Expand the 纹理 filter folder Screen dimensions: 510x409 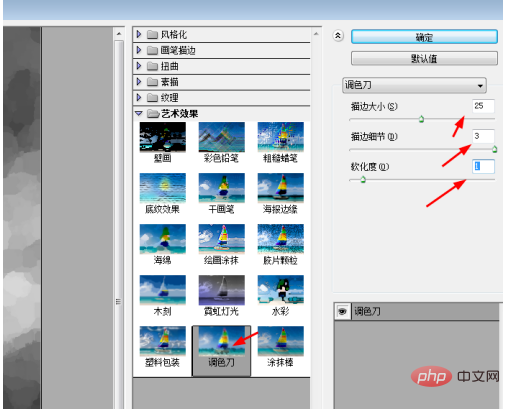tap(139, 98)
